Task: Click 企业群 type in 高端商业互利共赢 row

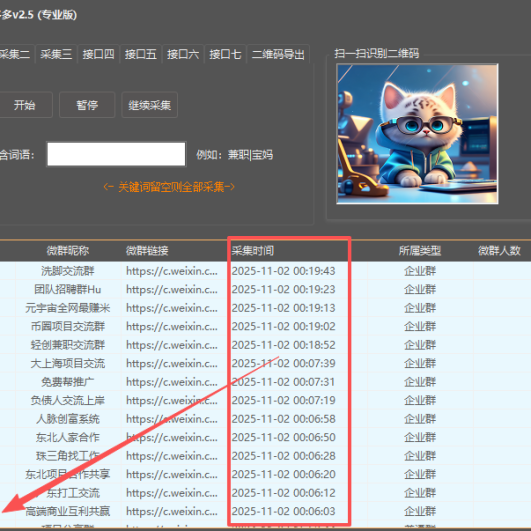Action: [420, 511]
